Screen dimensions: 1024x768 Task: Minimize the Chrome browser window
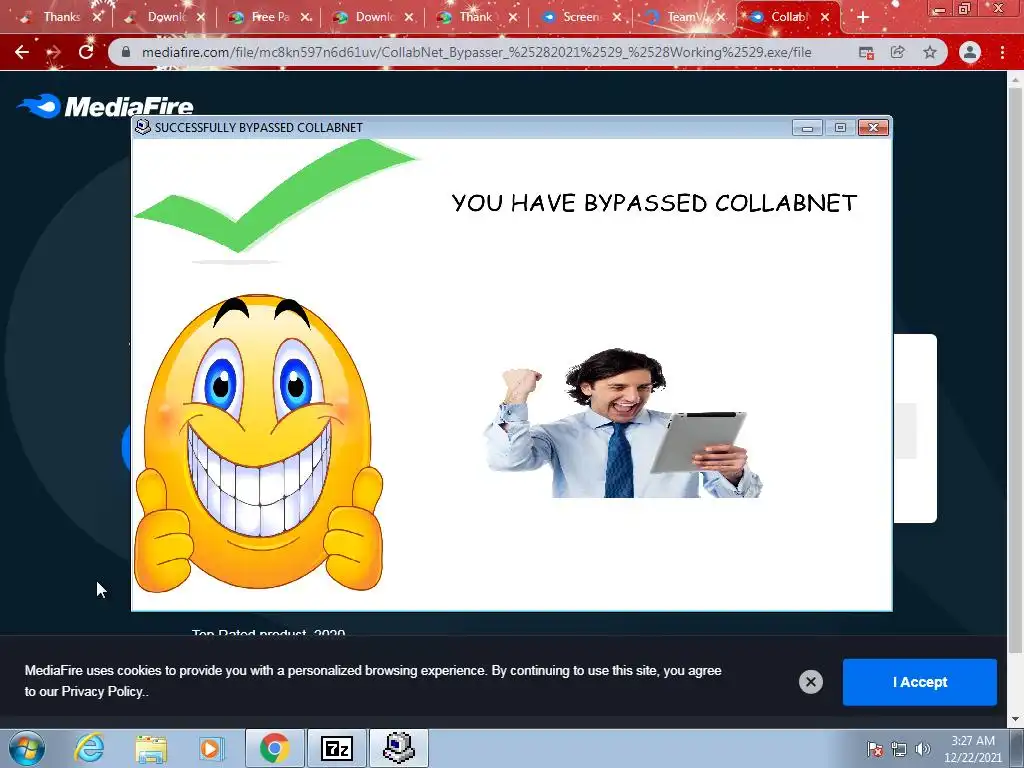point(939,9)
